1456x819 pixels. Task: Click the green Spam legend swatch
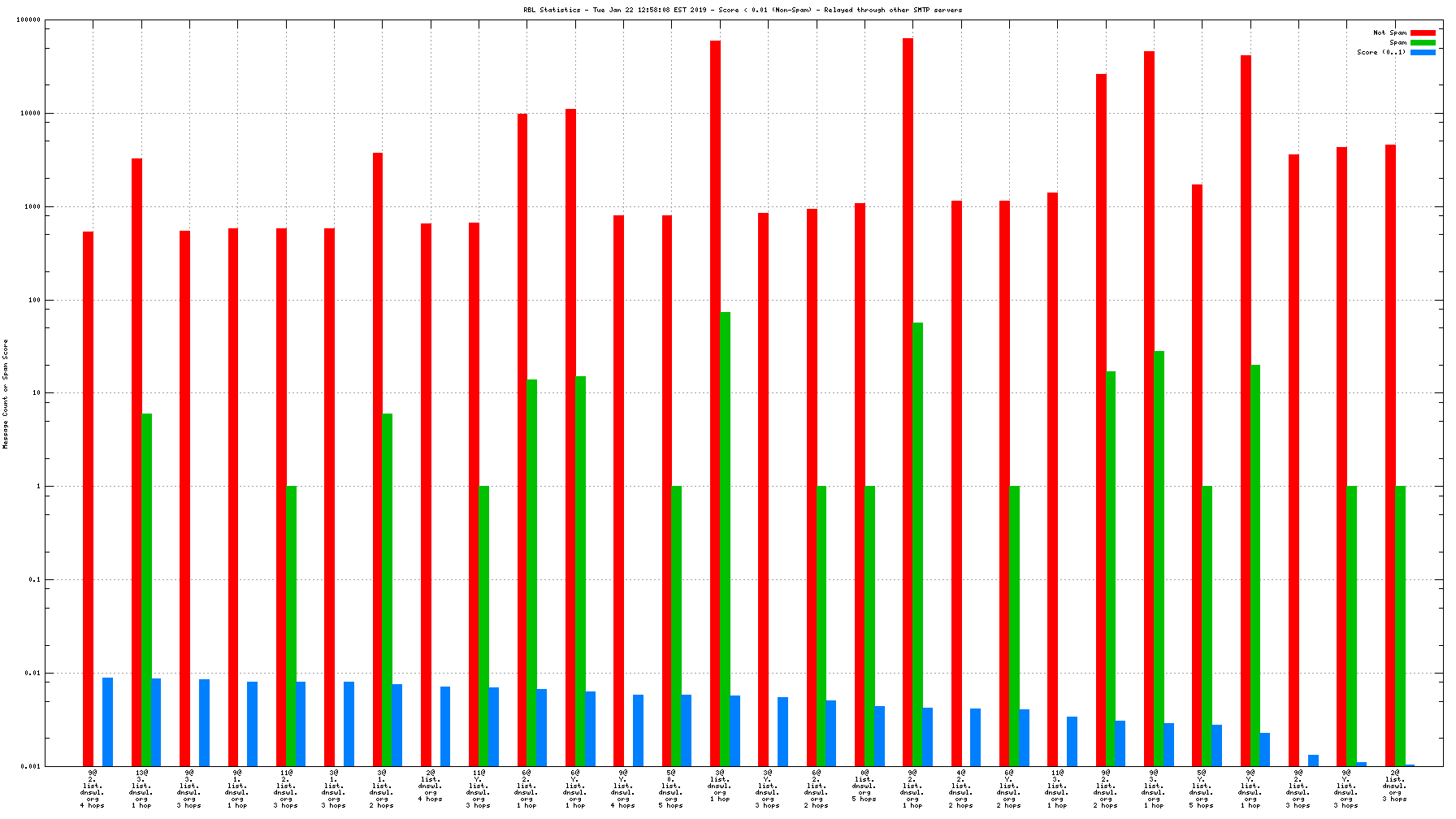(x=1423, y=43)
